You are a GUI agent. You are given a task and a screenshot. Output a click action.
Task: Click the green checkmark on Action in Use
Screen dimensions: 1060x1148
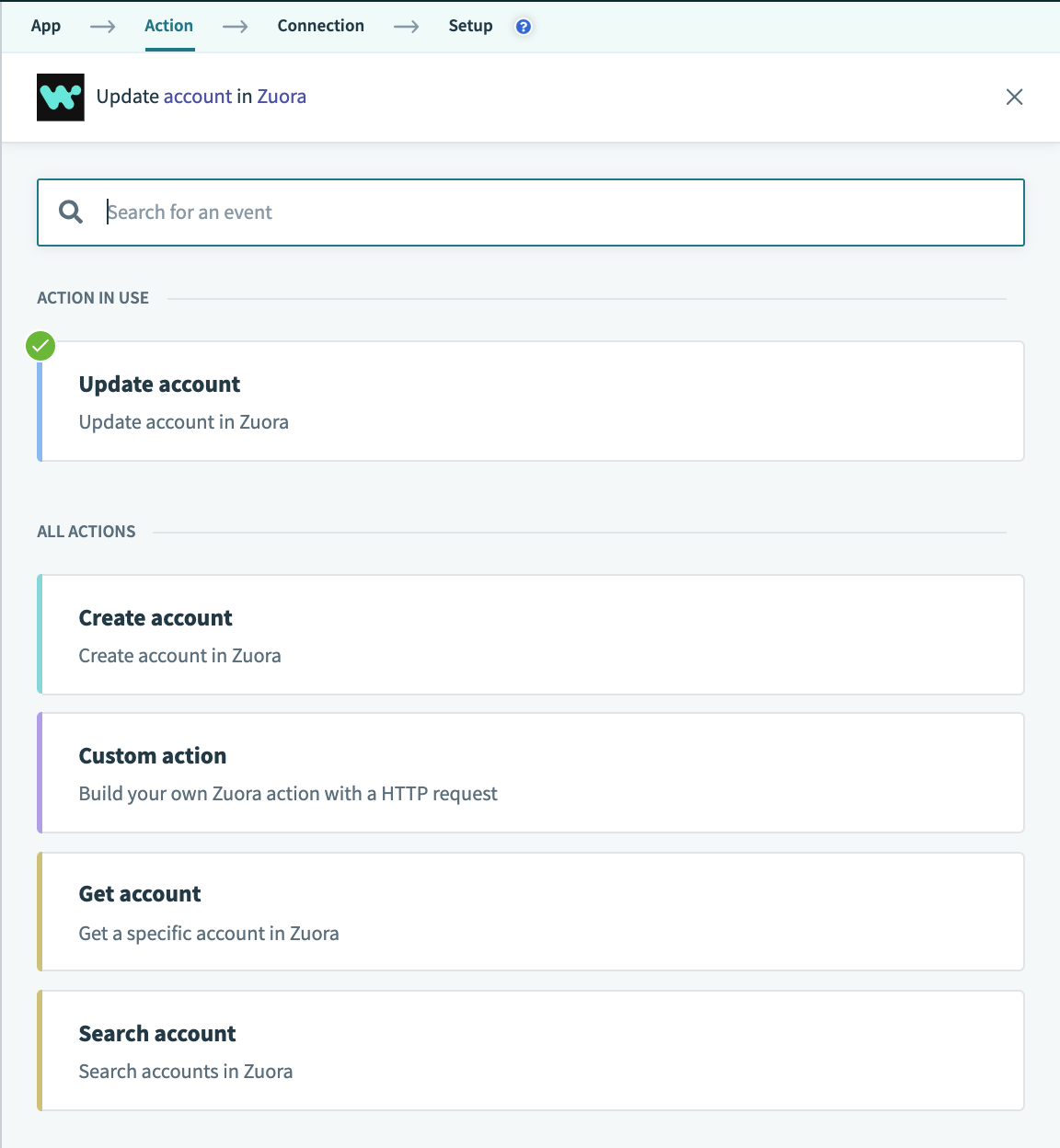(x=39, y=347)
